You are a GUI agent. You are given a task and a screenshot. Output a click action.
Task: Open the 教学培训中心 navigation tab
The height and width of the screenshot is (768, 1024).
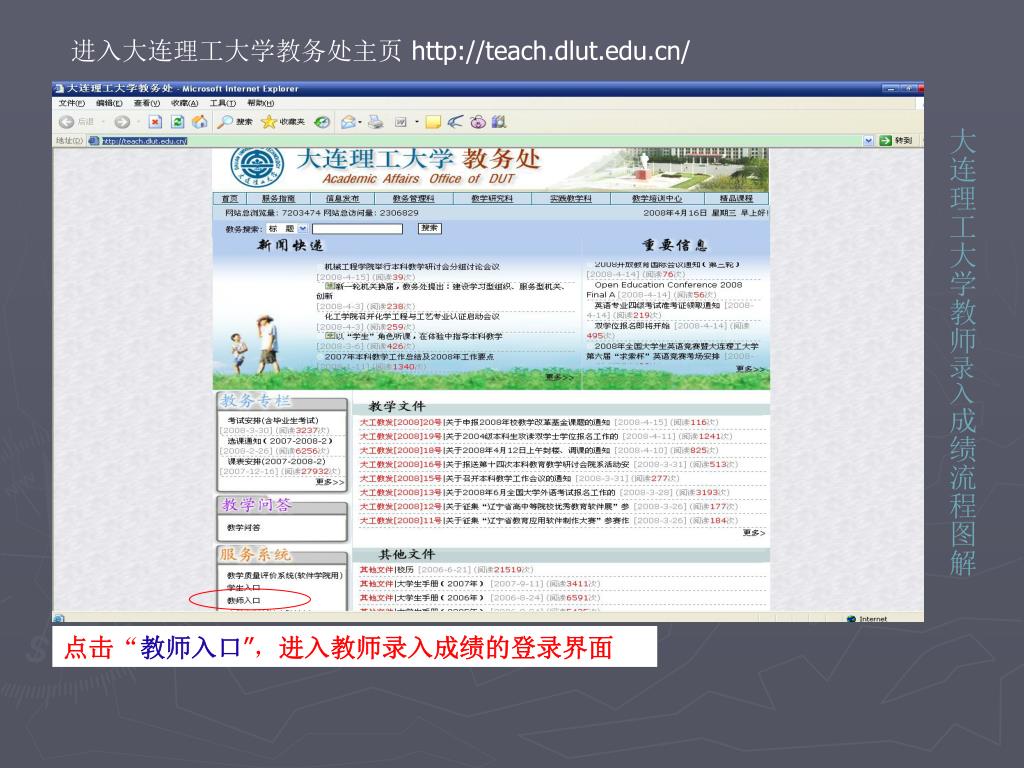pyautogui.click(x=656, y=199)
